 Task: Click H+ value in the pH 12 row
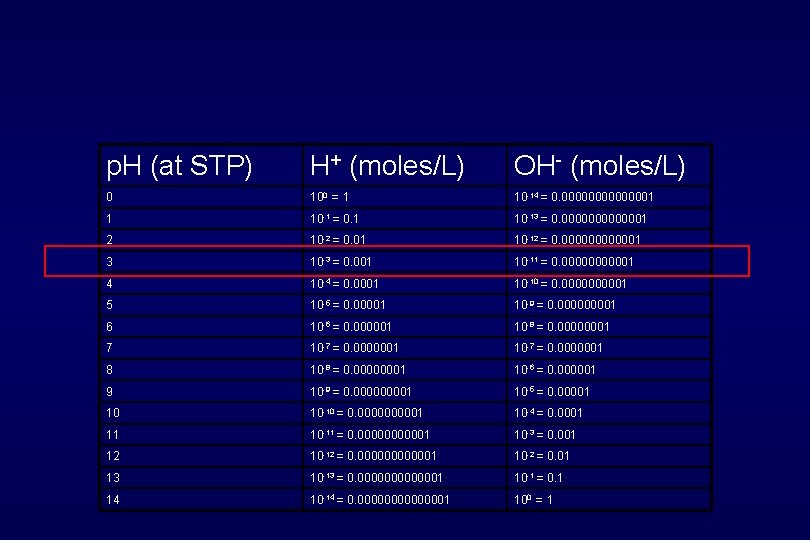pos(373,456)
